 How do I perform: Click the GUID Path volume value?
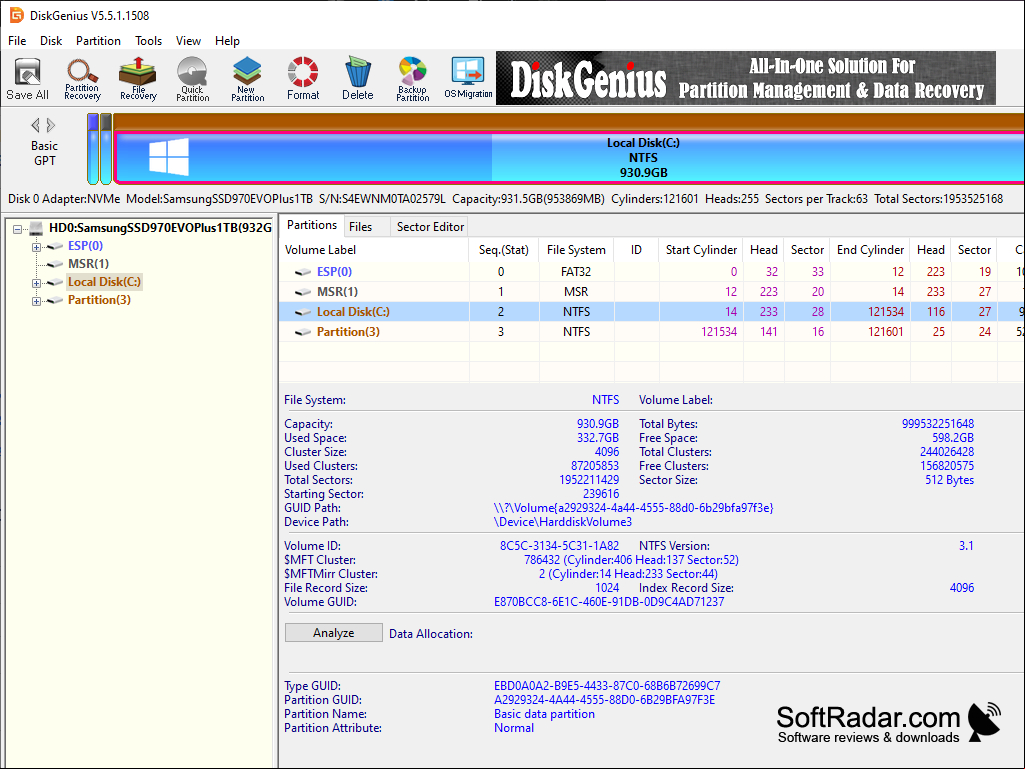633,508
